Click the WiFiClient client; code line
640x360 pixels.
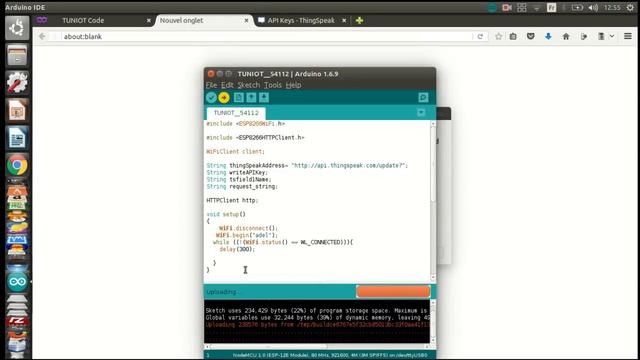(236, 151)
